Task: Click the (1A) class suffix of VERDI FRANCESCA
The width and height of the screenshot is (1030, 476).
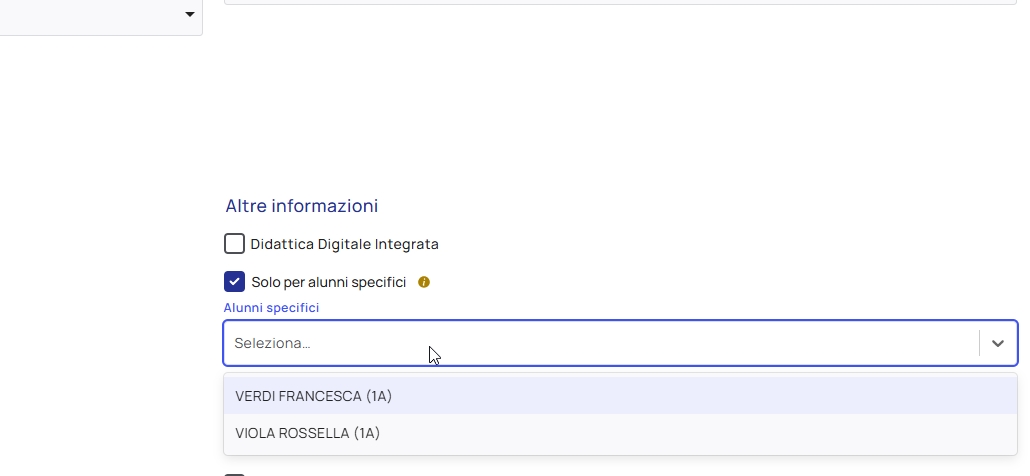Action: click(x=379, y=396)
